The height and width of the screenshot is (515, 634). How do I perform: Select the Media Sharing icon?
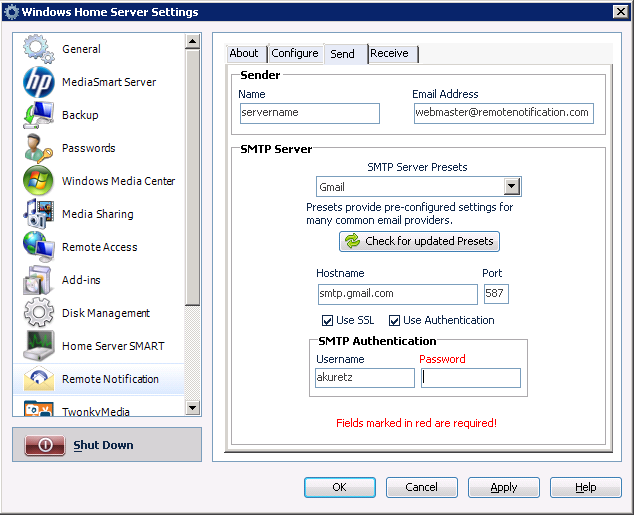point(38,214)
